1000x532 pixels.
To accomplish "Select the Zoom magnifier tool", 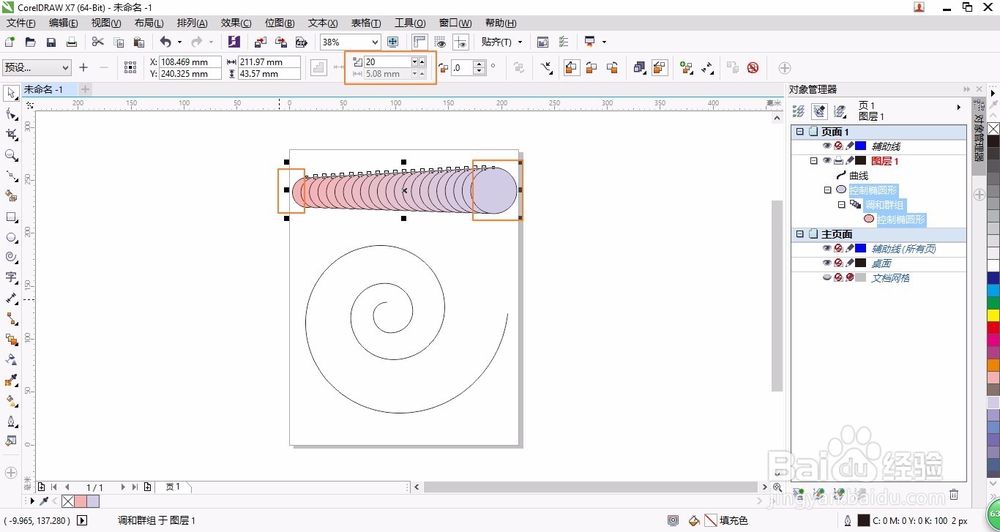I will (11, 155).
